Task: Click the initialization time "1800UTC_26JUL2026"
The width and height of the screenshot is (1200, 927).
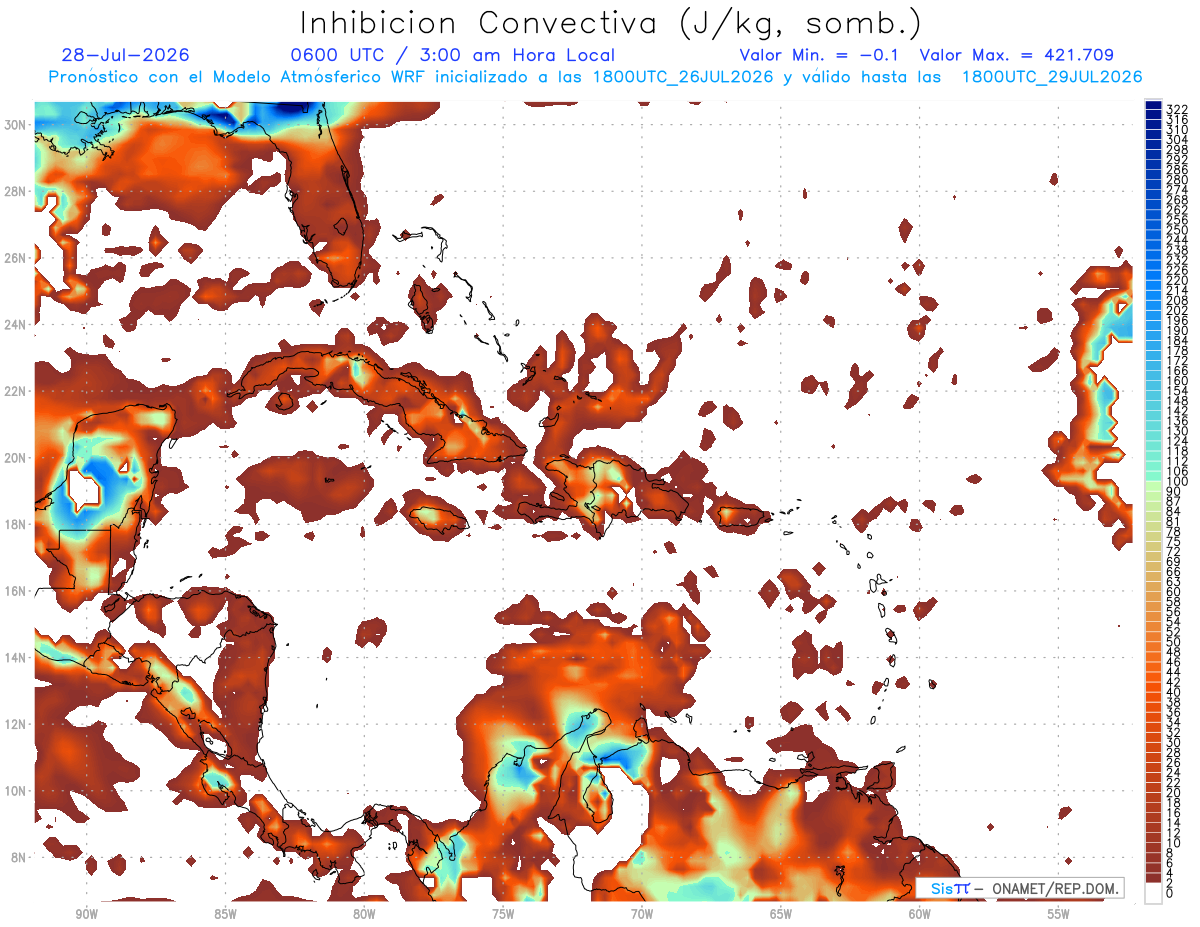Action: tap(683, 77)
